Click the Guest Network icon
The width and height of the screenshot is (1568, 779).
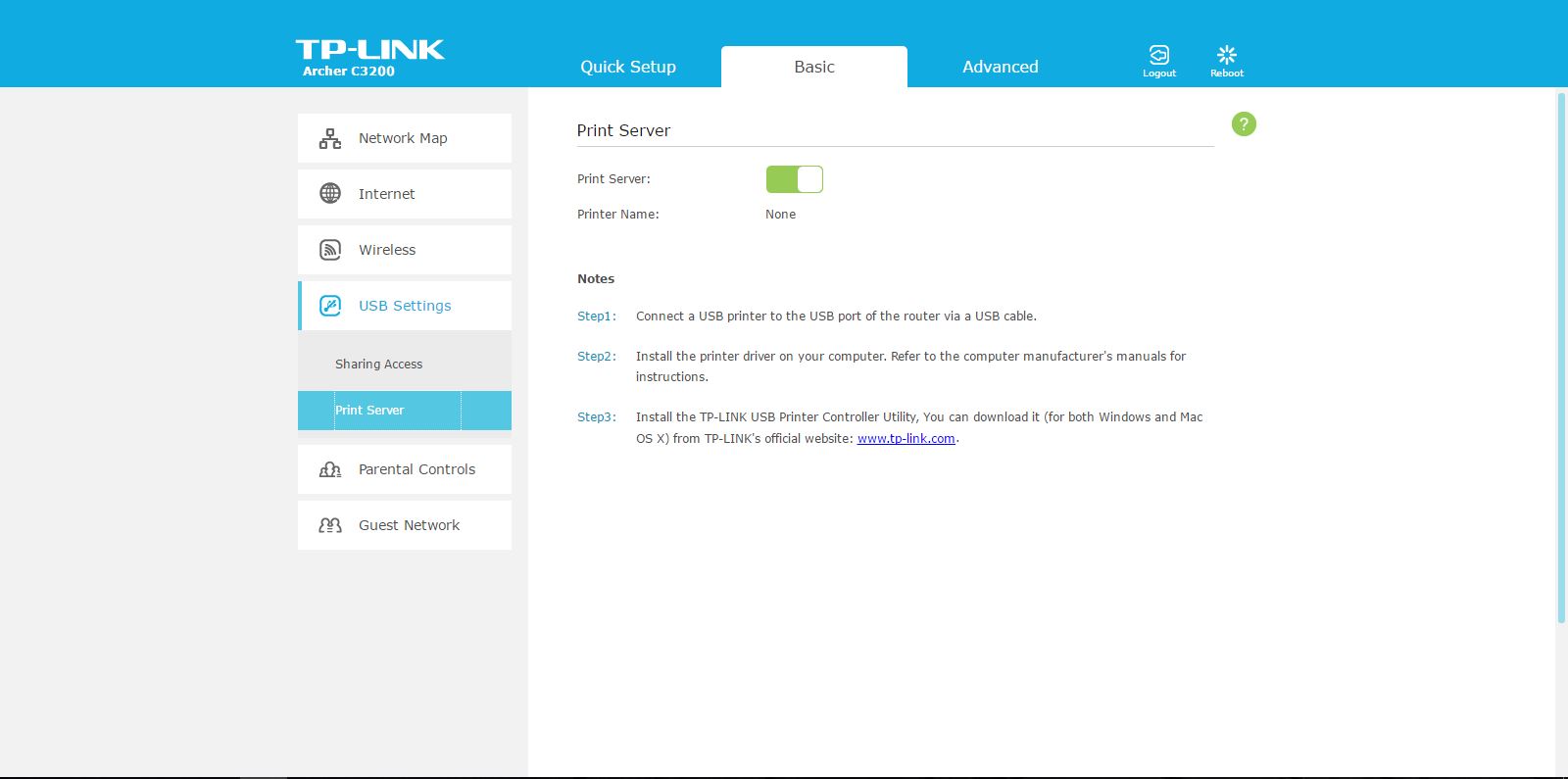click(330, 525)
